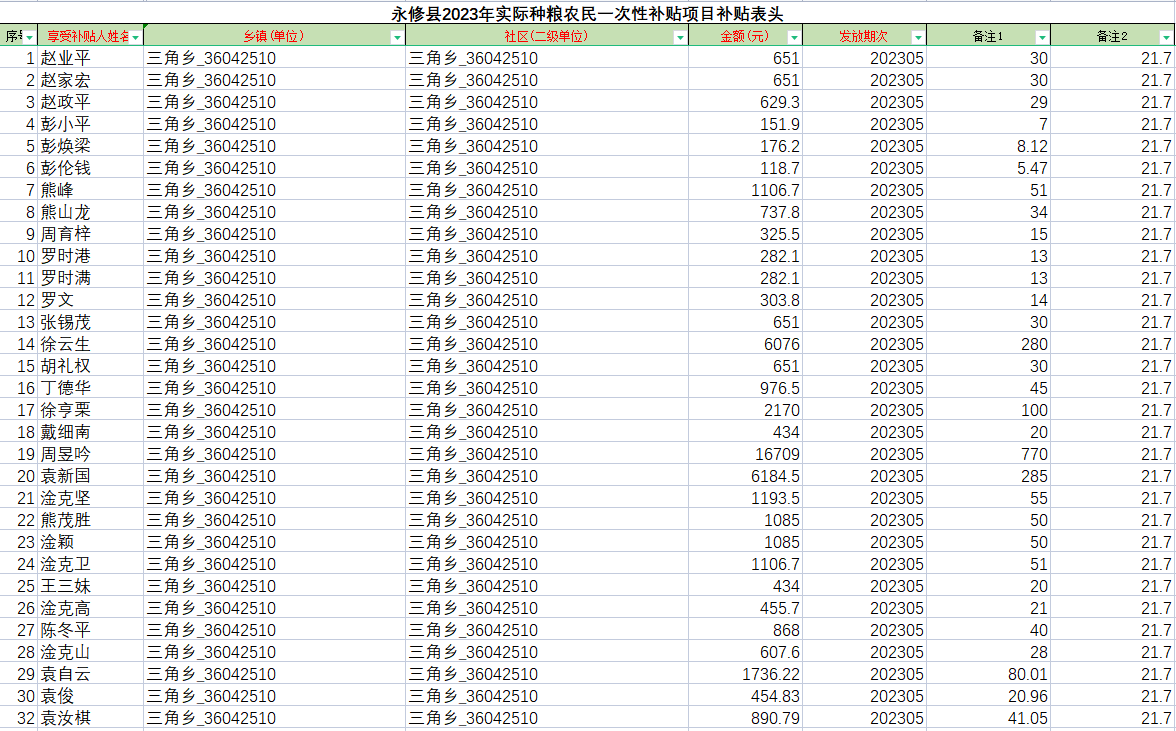Click the name cell 袁汝棋
The width and height of the screenshot is (1176, 731).
66,718
